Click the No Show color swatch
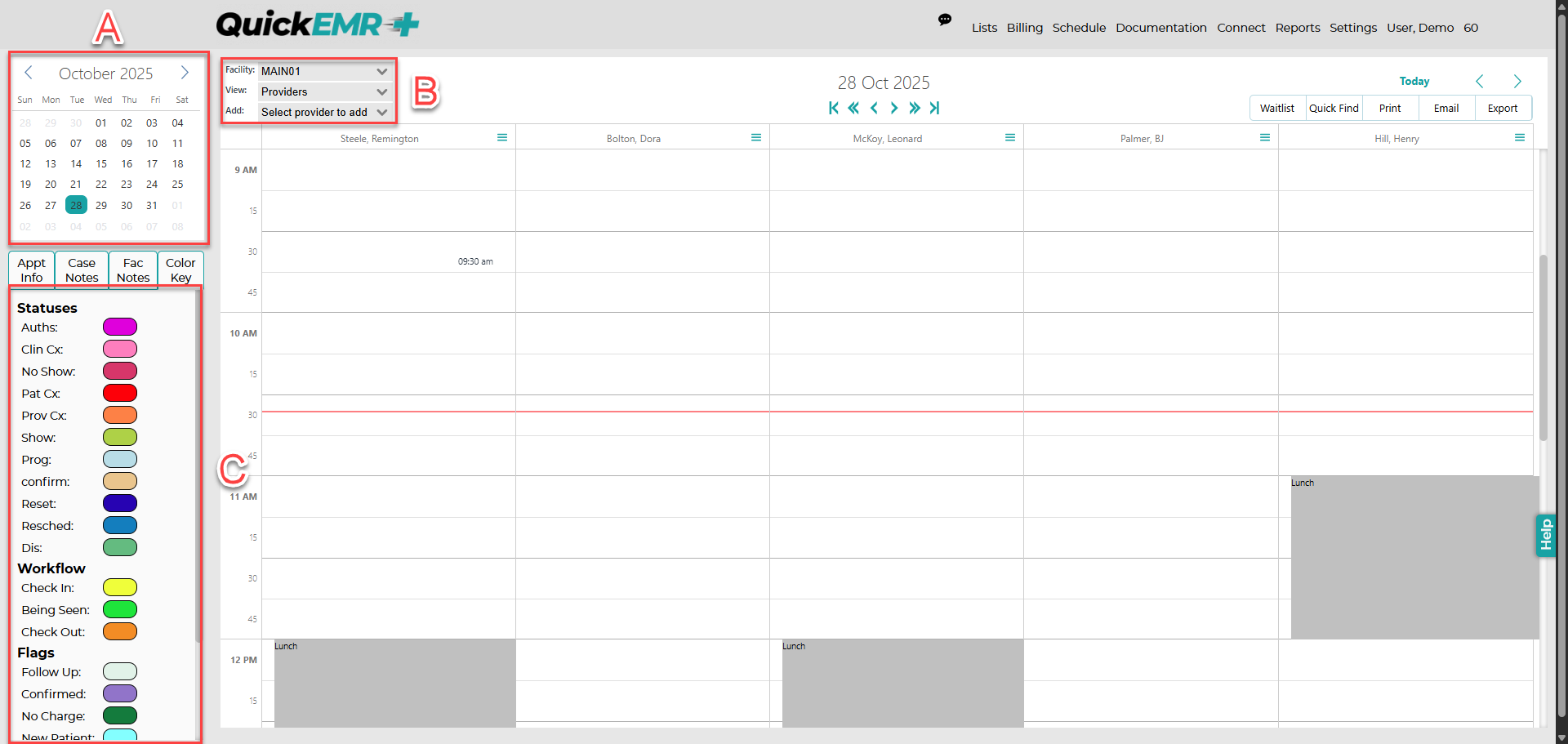Image resolution: width=1568 pixels, height=744 pixels. click(x=120, y=371)
